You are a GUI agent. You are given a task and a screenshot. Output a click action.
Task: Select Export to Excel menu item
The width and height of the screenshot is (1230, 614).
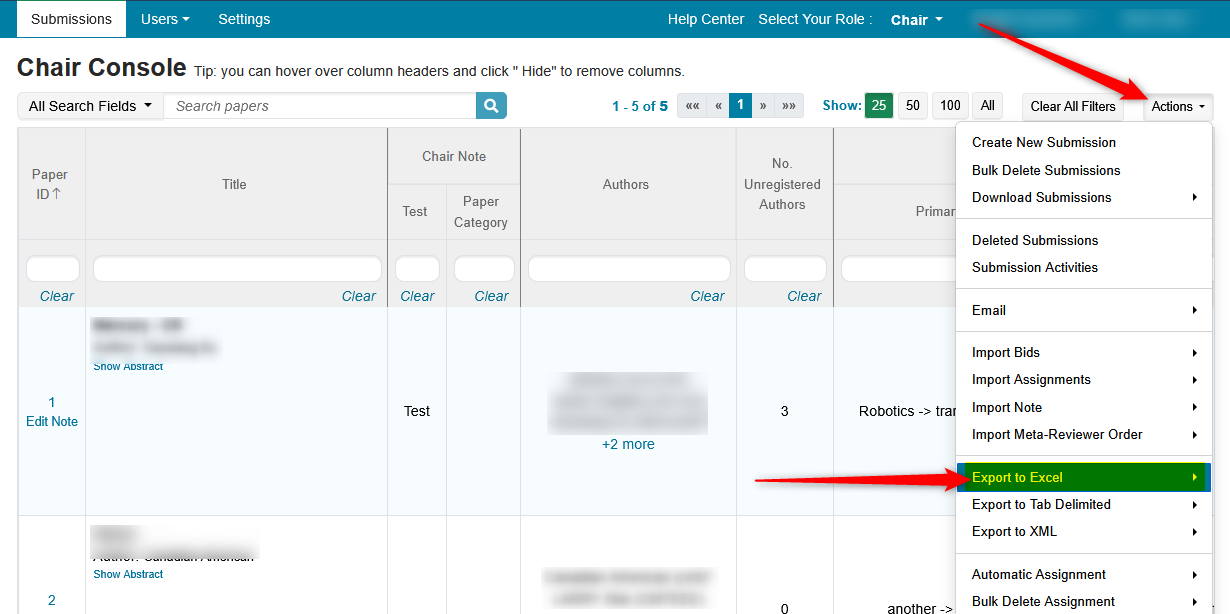(x=1083, y=477)
